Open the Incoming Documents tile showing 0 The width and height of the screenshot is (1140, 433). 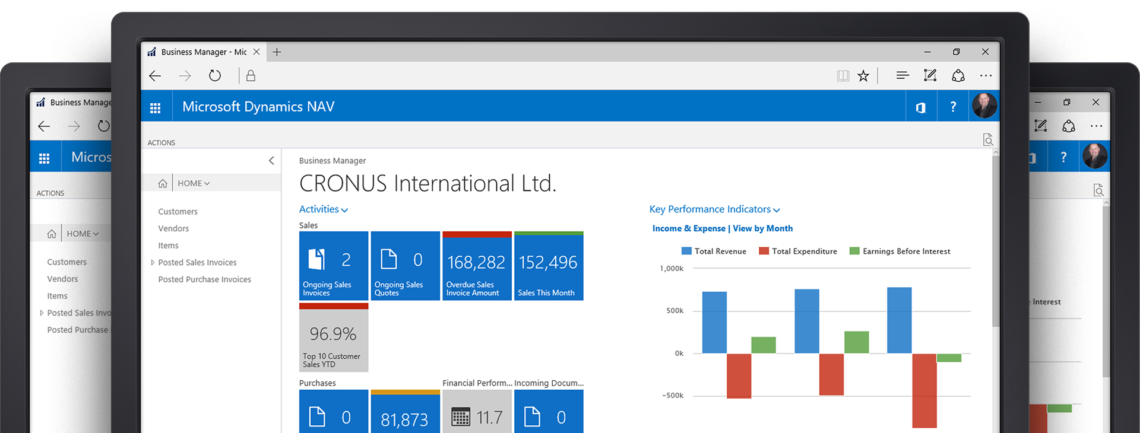point(548,411)
